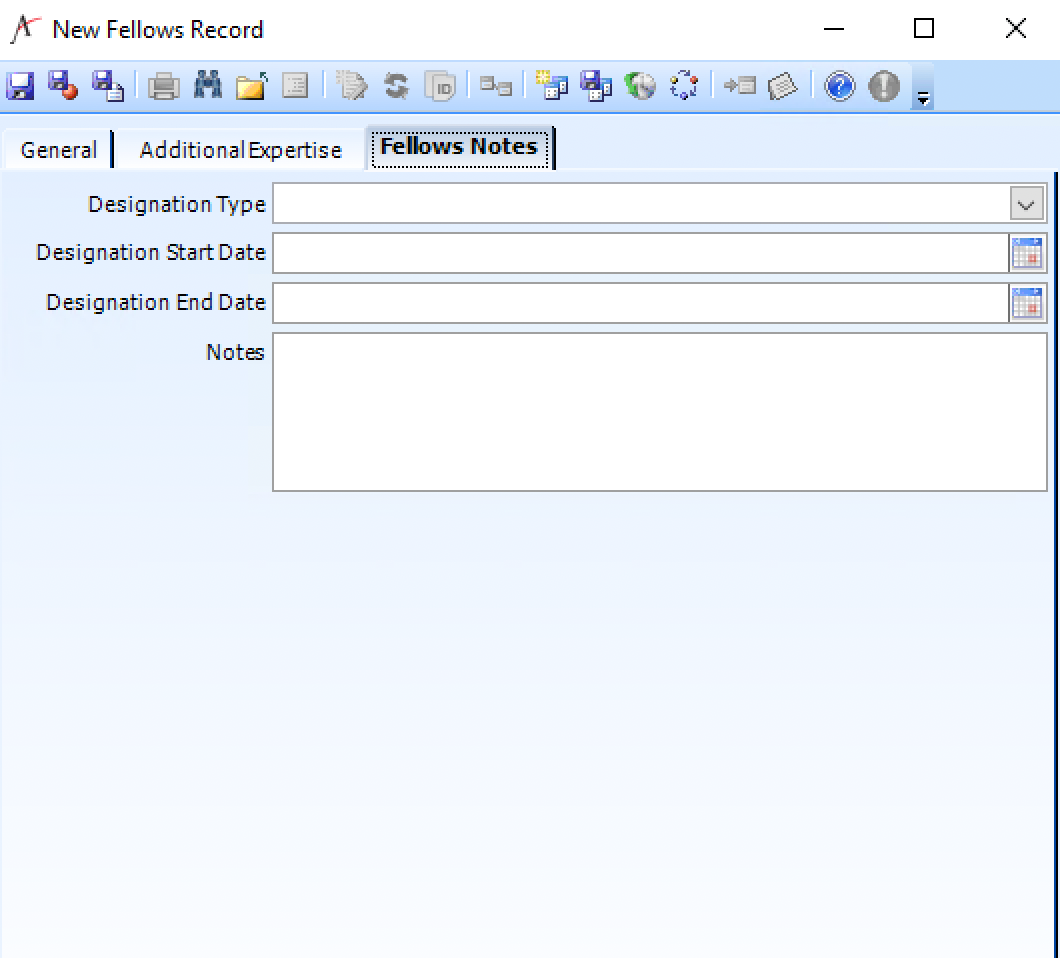1060x958 pixels.
Task: Select the Save and New icon
Action: pos(107,86)
